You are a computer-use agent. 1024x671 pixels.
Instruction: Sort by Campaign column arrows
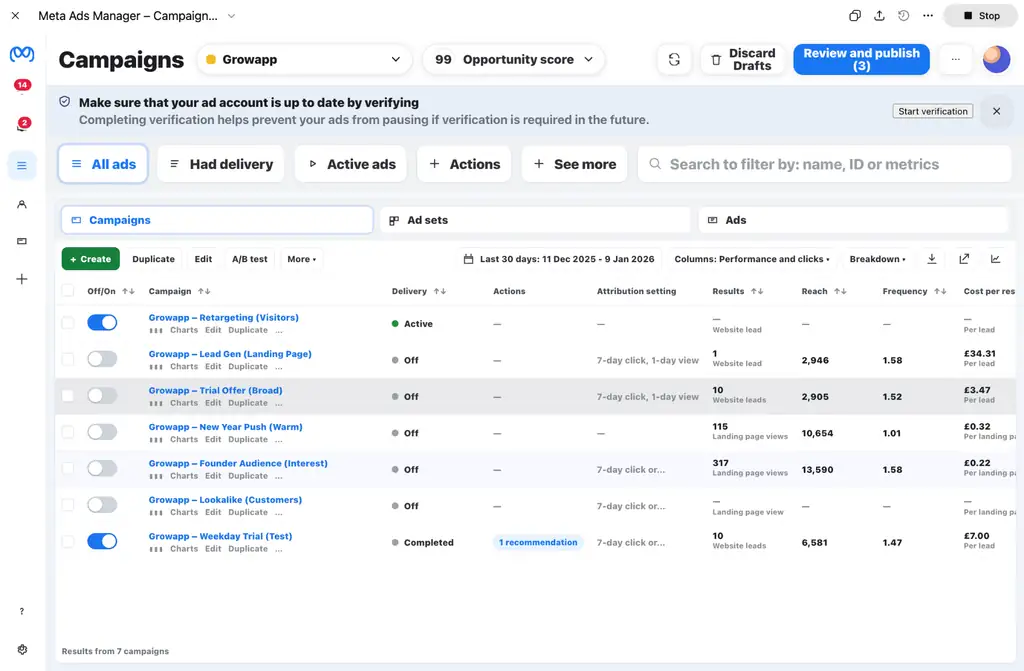tap(204, 291)
